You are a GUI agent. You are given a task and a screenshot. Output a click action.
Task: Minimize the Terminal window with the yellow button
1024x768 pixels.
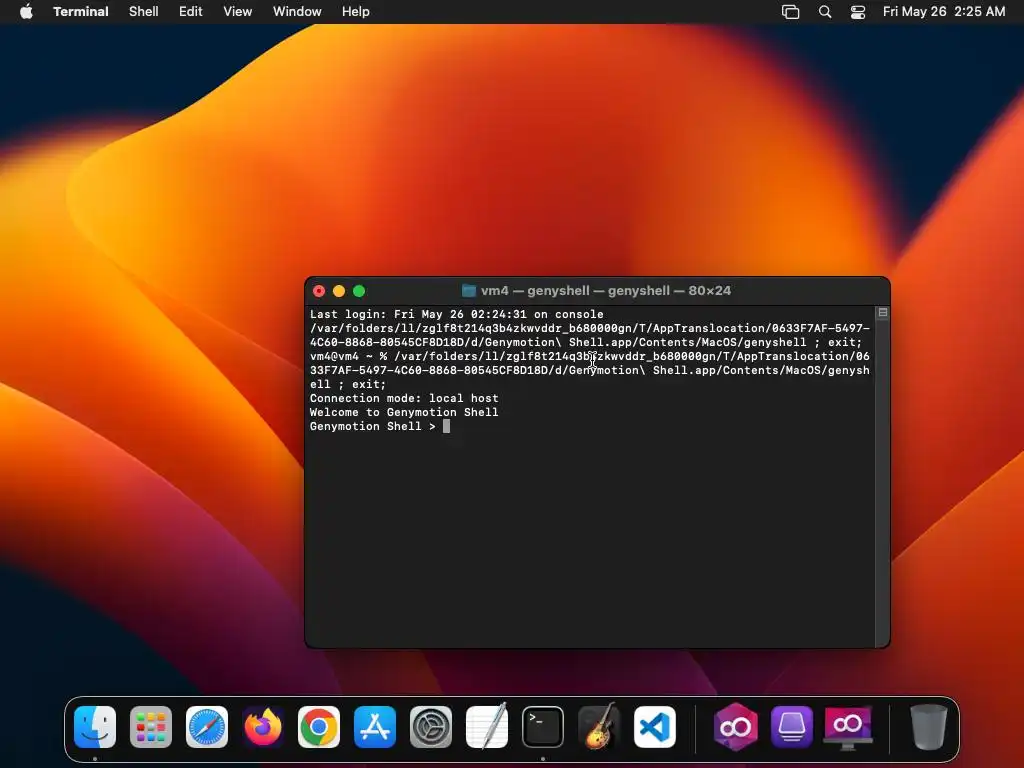point(339,291)
